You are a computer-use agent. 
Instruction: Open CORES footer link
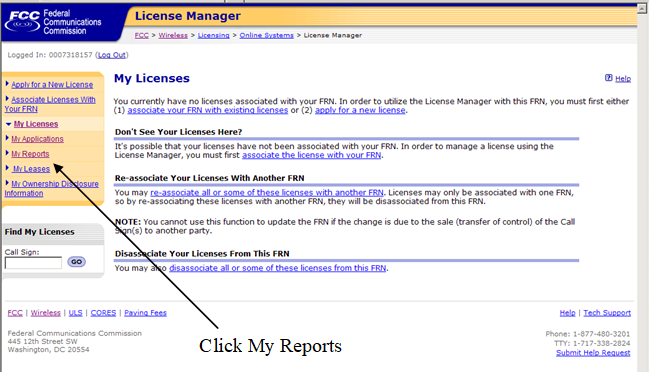point(103,313)
